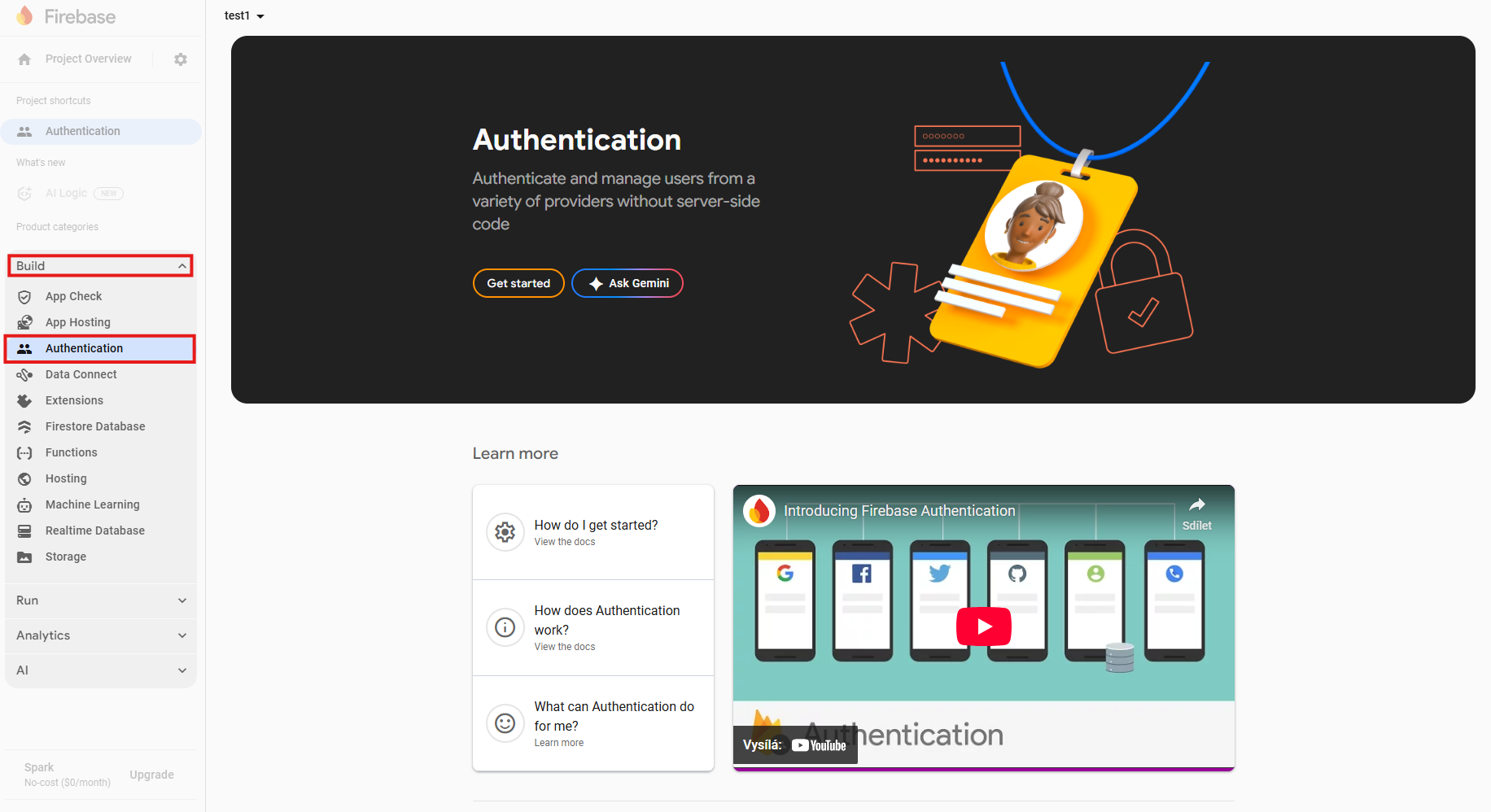The image size is (1491, 812).
Task: Click the Storage folder icon
Action: (x=24, y=557)
